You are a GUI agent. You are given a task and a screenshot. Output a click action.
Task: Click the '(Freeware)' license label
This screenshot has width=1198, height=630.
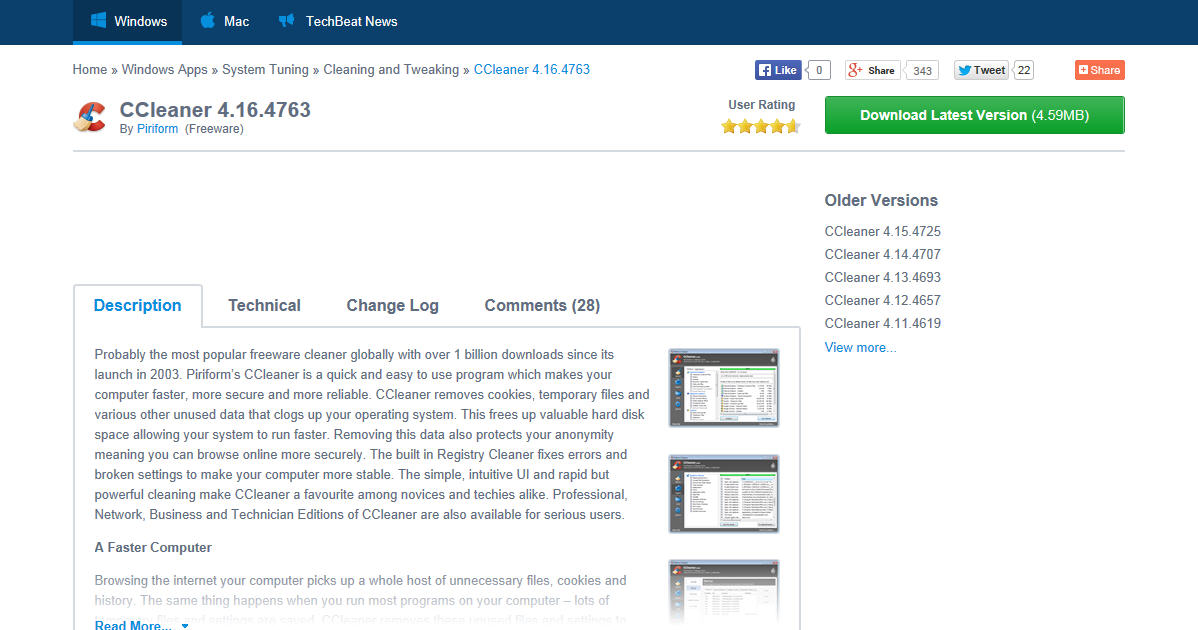coord(214,129)
